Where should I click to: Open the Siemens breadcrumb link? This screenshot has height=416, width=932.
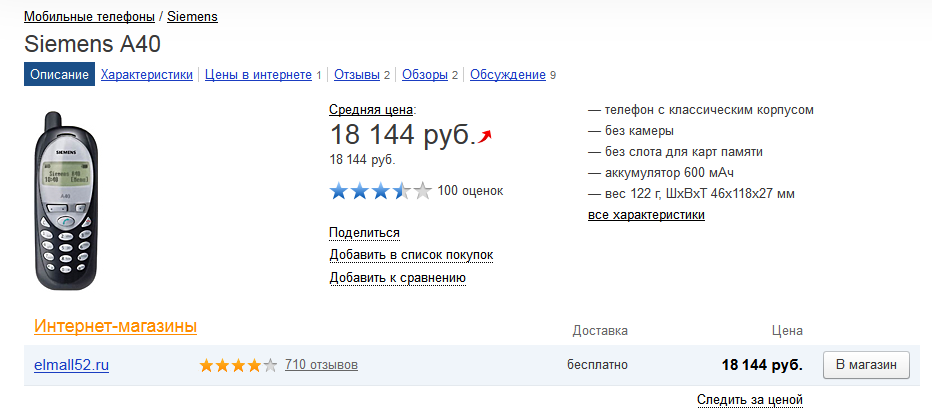192,17
